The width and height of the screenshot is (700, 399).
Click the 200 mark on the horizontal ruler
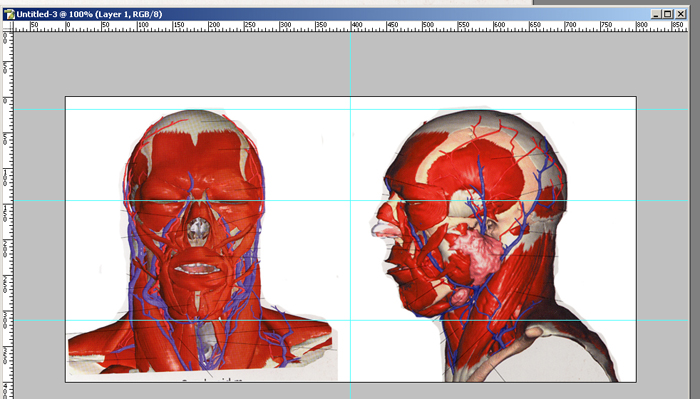(214, 25)
